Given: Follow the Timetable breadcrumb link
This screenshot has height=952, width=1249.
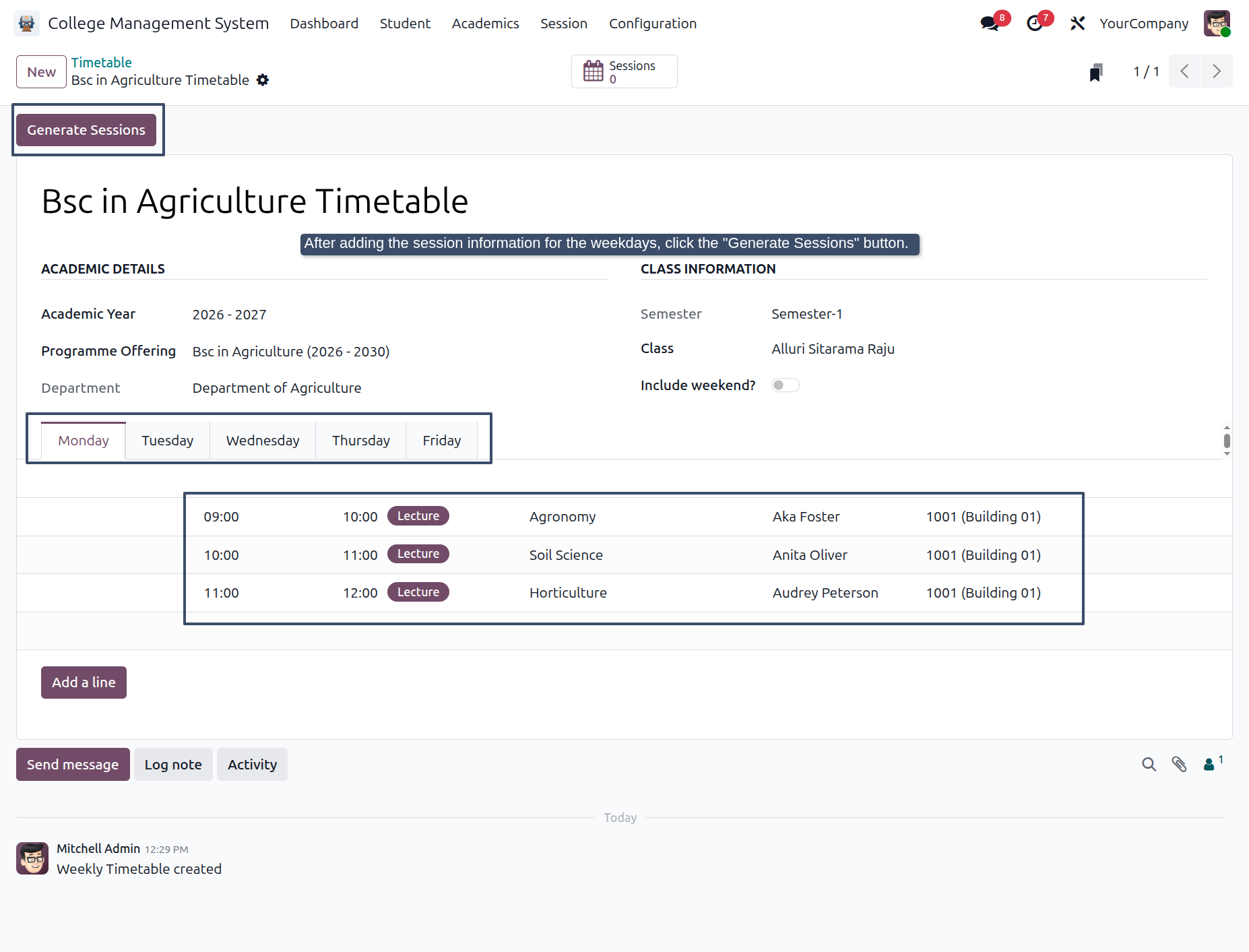Looking at the screenshot, I should [102, 63].
